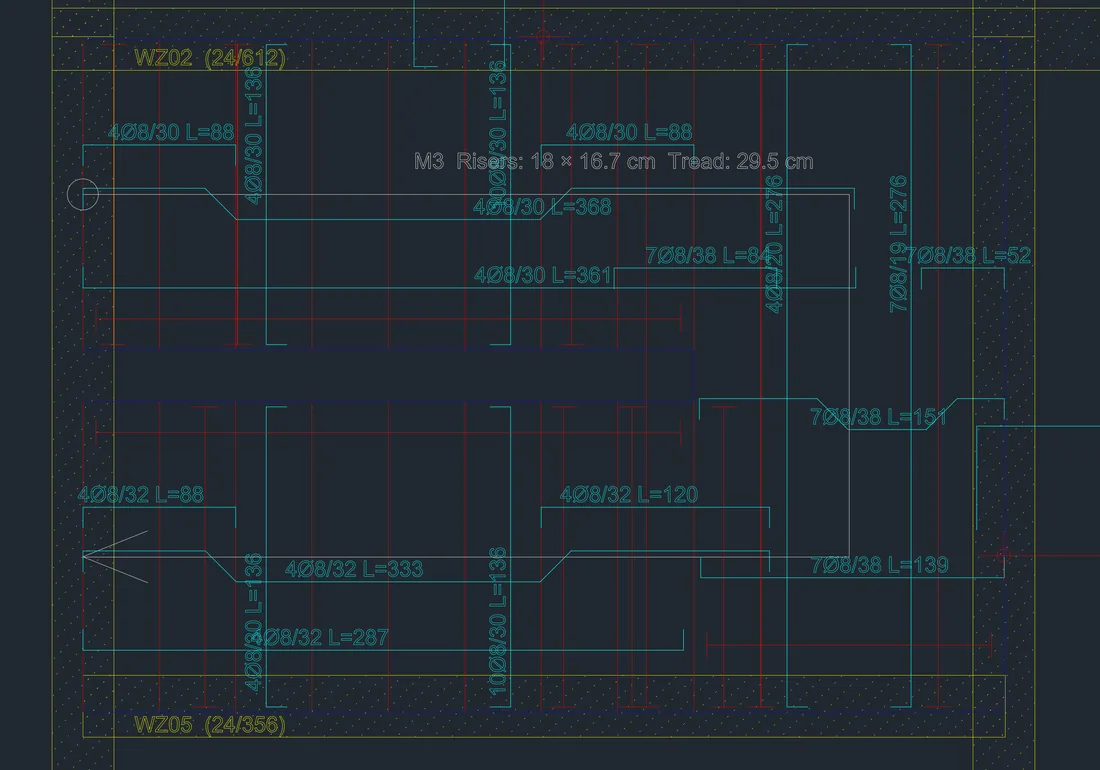Click the M3 Risers and Tread annotation

tap(614, 161)
